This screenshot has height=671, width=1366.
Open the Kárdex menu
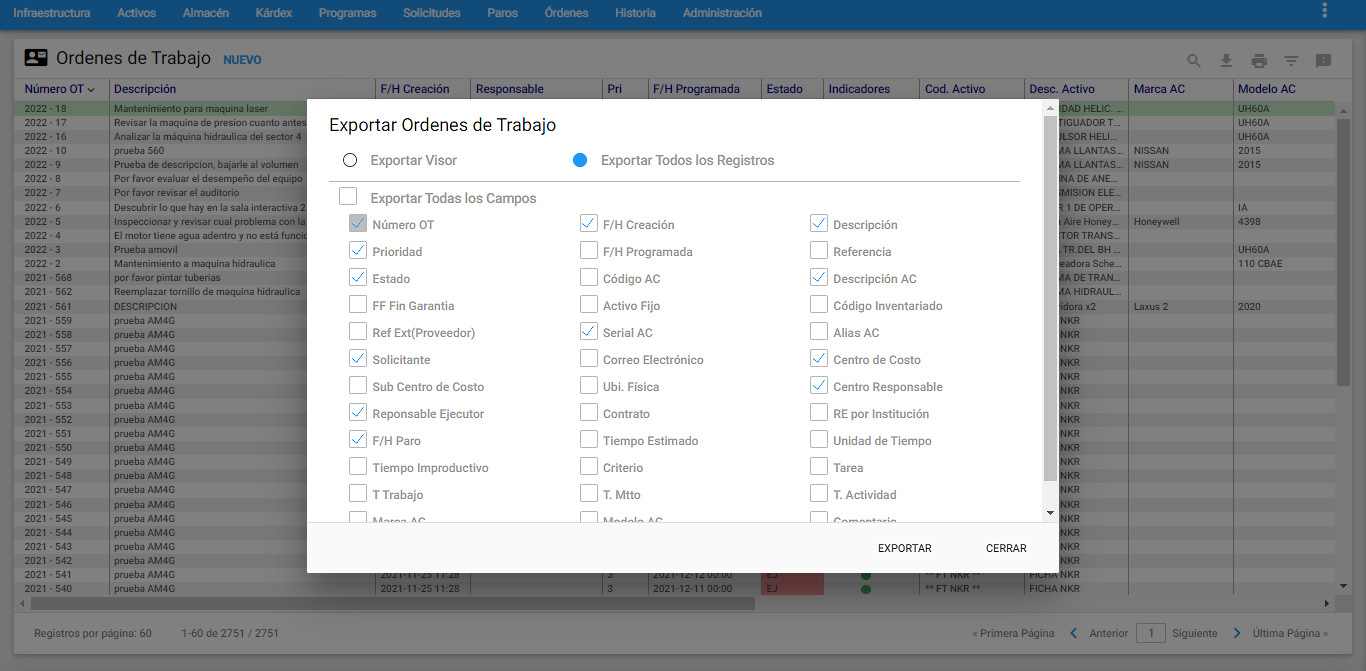[273, 13]
